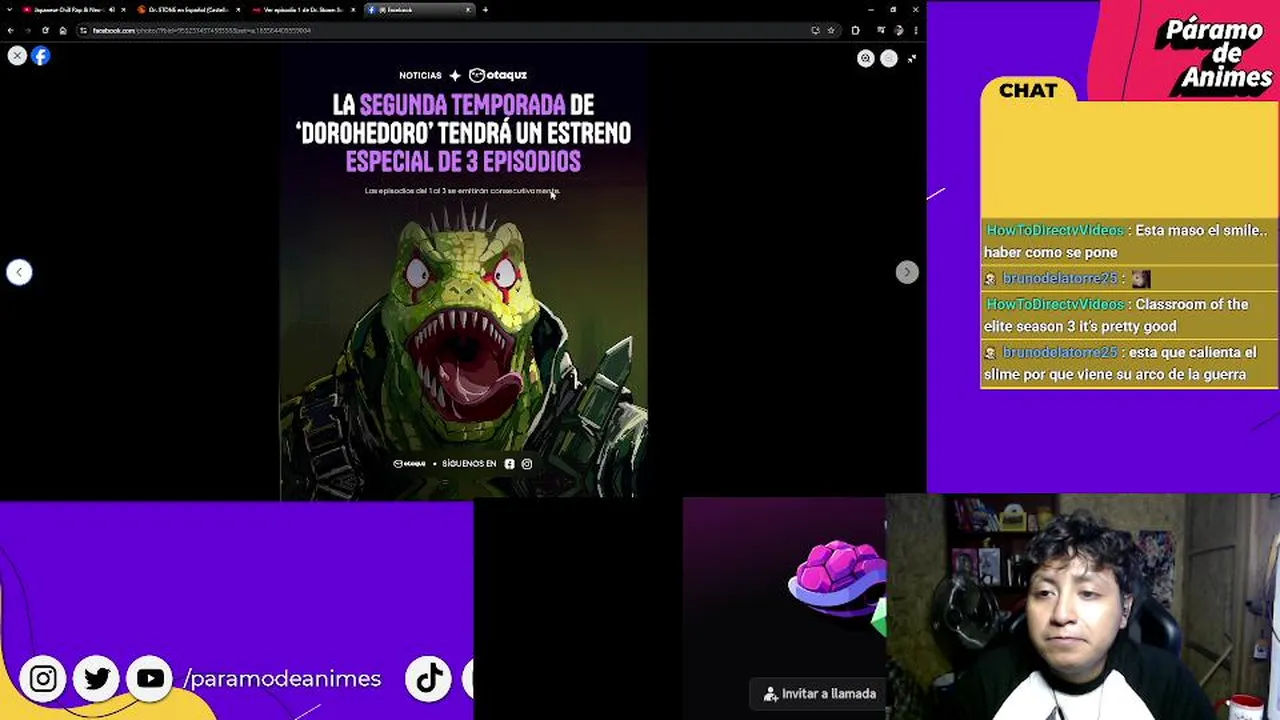1280x720 pixels.
Task: Click the /paramodeanimes handle text
Action: coord(282,679)
